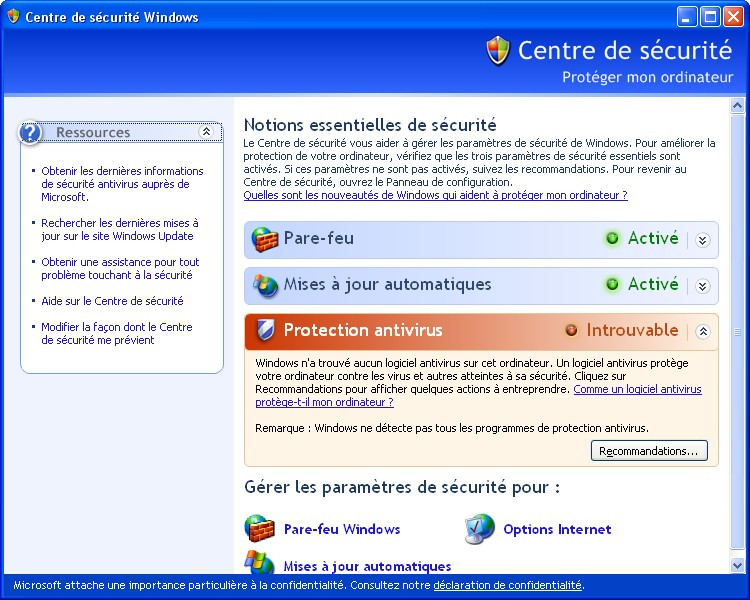This screenshot has height=600, width=750.
Task: Open Obtenir une assistance sécurité link
Action: click(x=120, y=268)
